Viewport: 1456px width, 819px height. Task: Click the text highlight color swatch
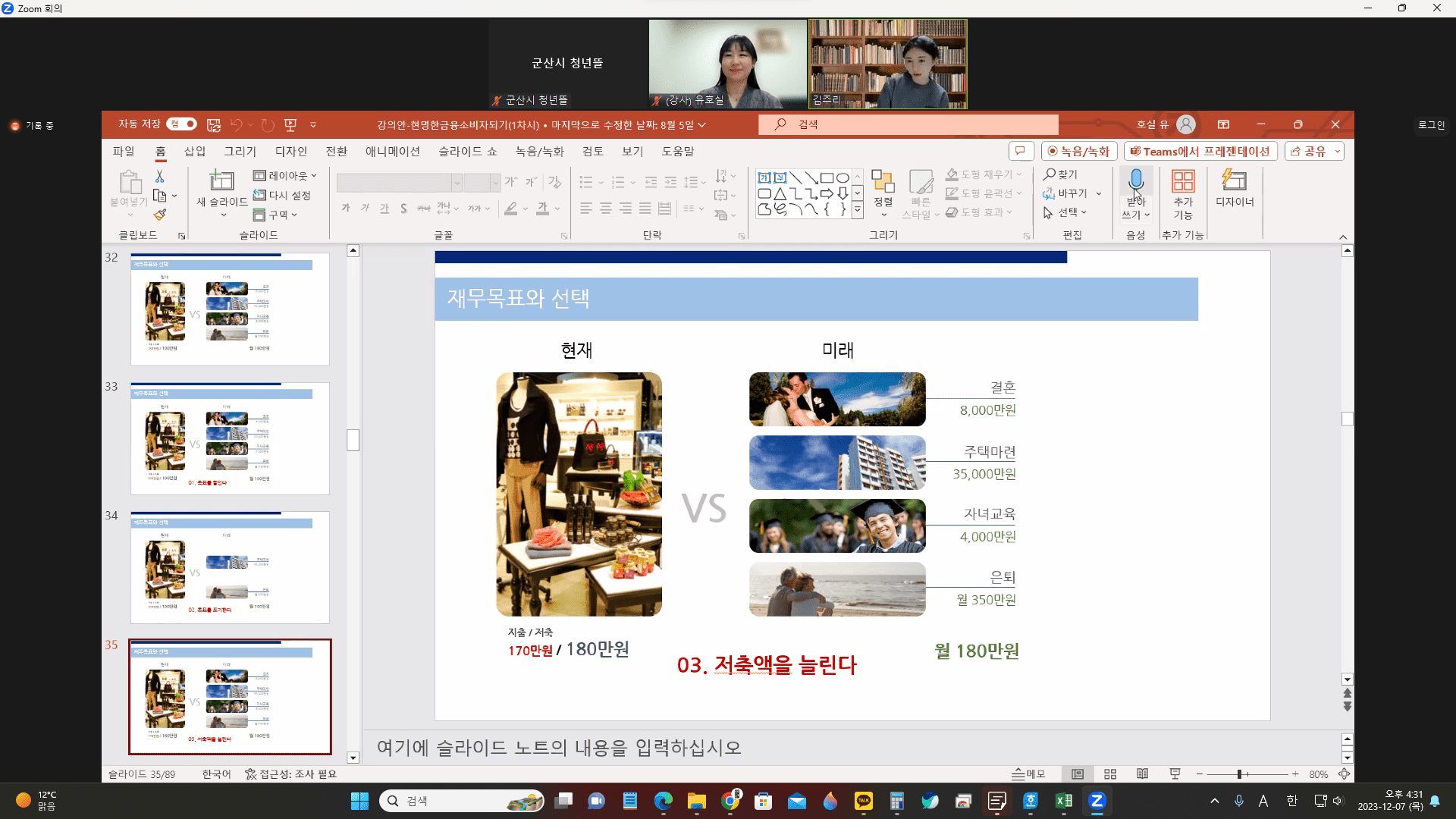[x=511, y=208]
